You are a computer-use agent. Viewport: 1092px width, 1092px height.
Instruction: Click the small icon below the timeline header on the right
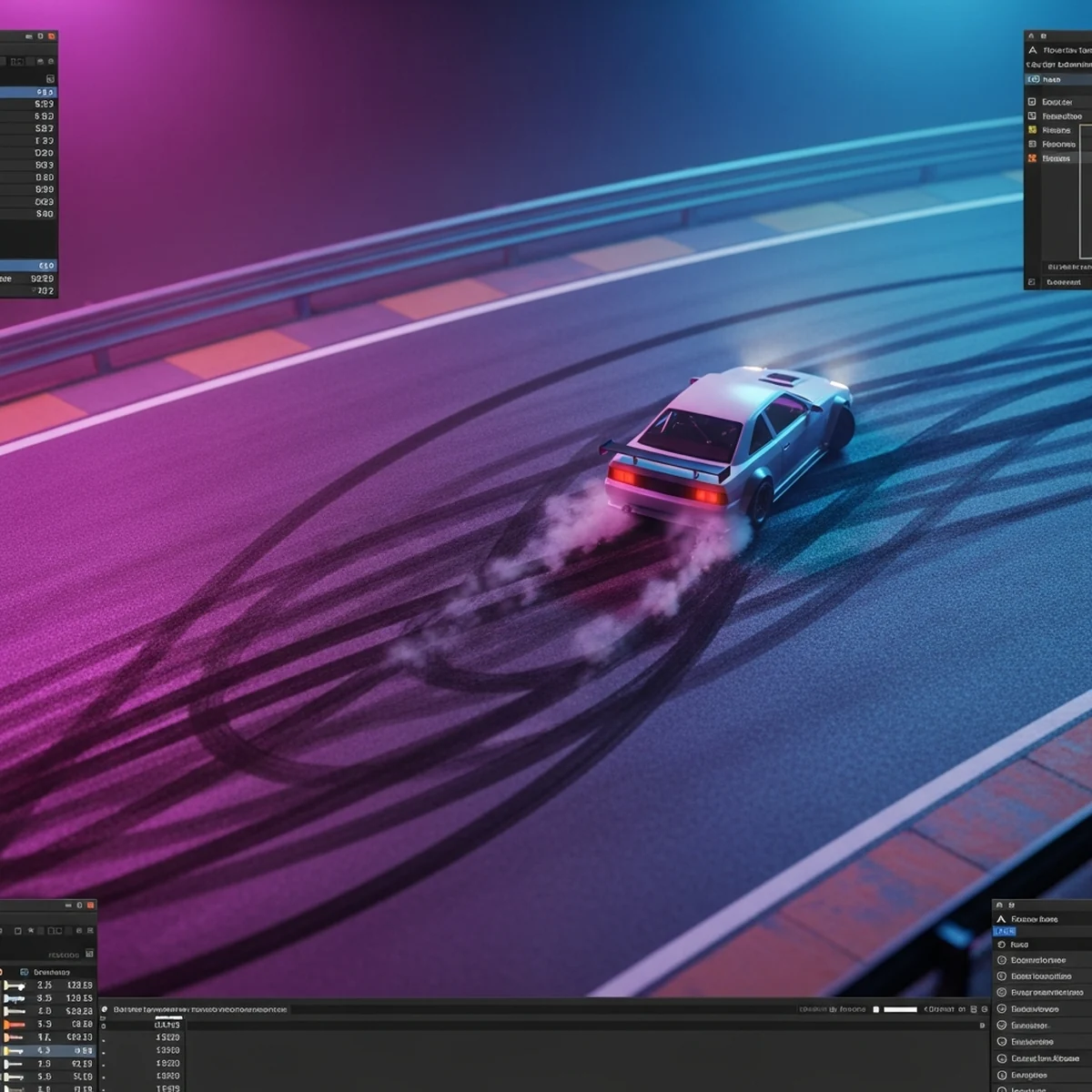coord(982,1026)
